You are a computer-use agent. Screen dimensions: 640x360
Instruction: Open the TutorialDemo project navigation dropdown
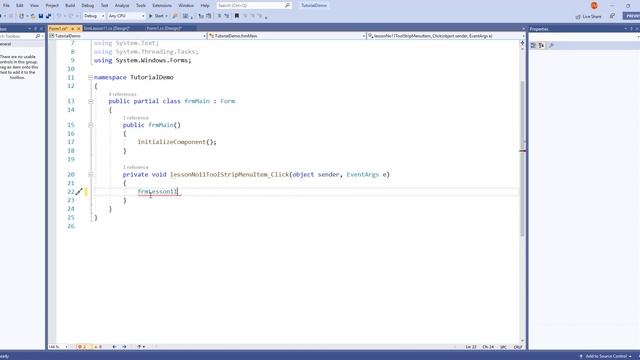tap(127, 36)
